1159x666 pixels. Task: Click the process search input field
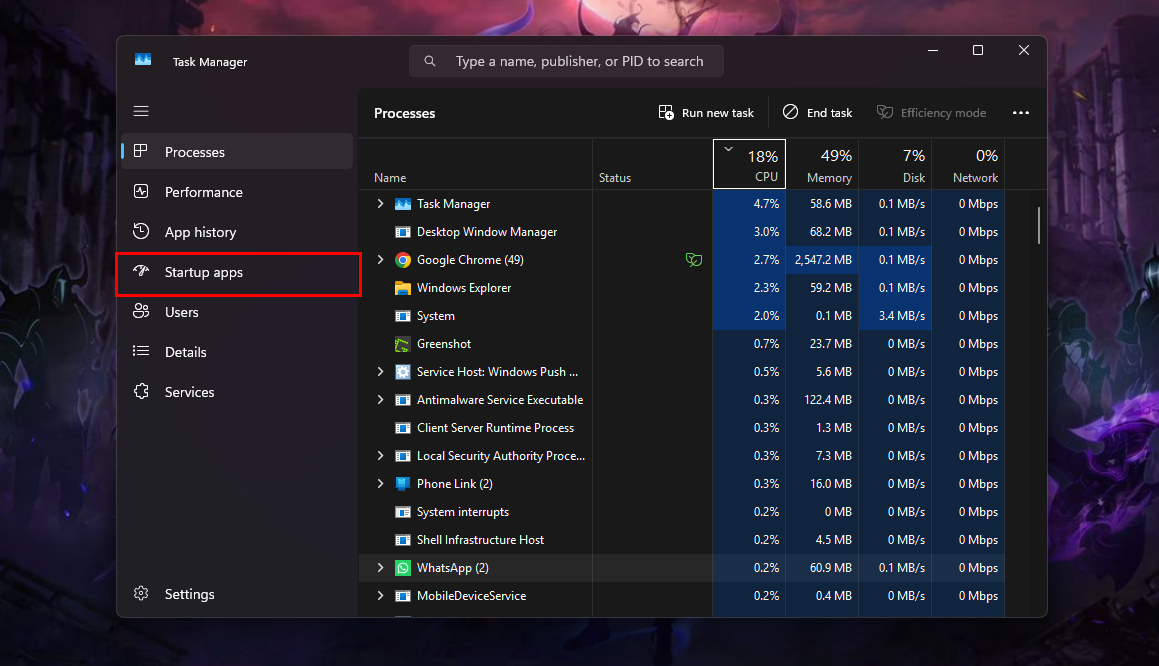click(566, 60)
